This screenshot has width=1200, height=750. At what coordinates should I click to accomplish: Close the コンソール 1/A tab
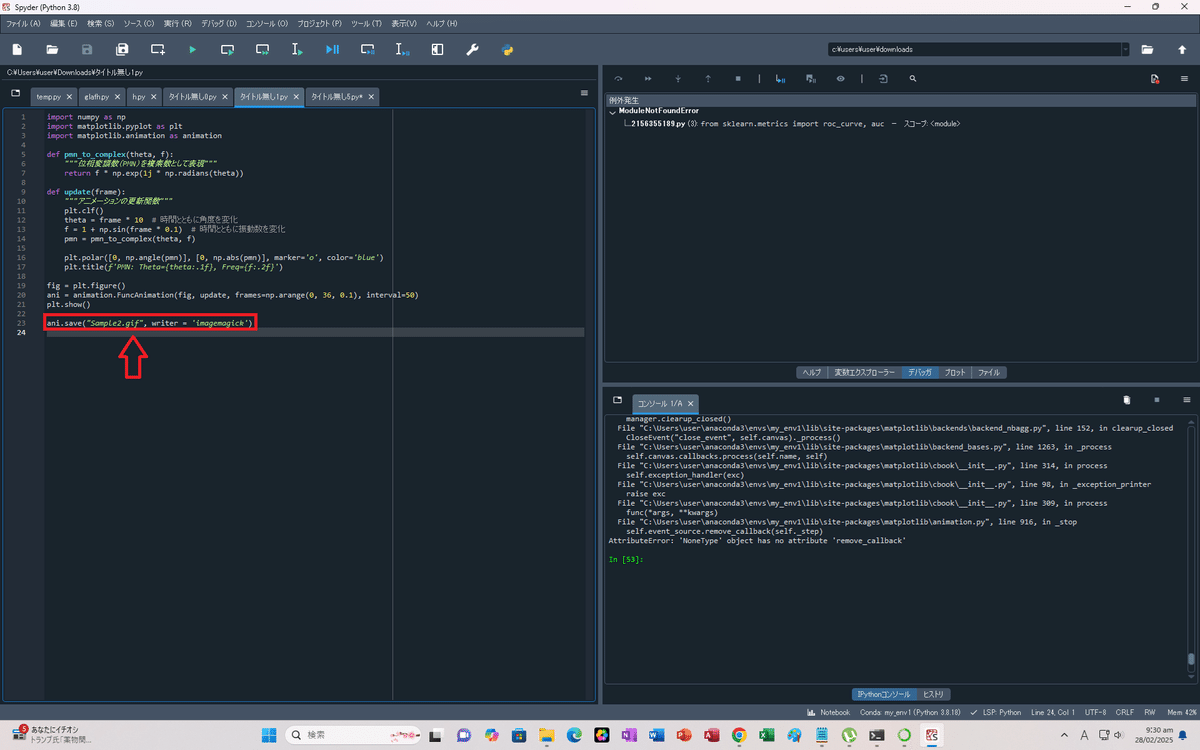(x=691, y=403)
